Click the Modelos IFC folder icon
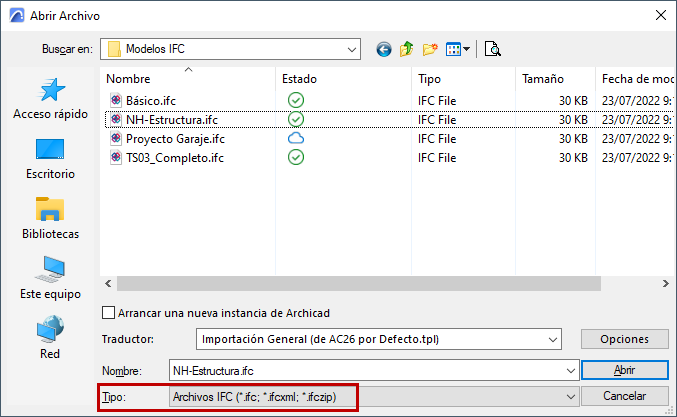677x417 pixels. coord(114,49)
